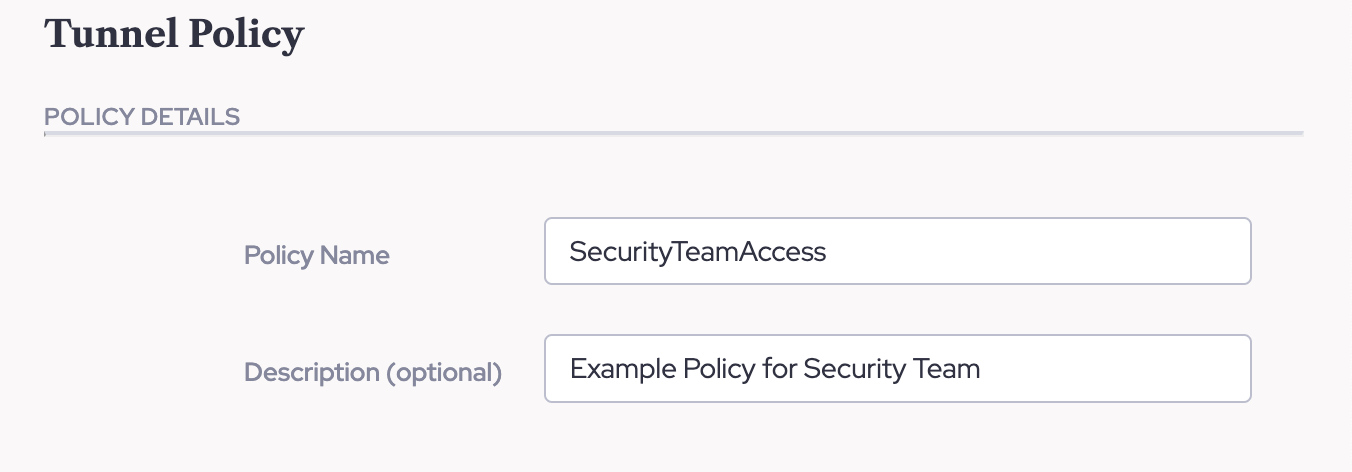
Task: Place cursor in the "SecurityTeamAccess" text
Action: 697,251
